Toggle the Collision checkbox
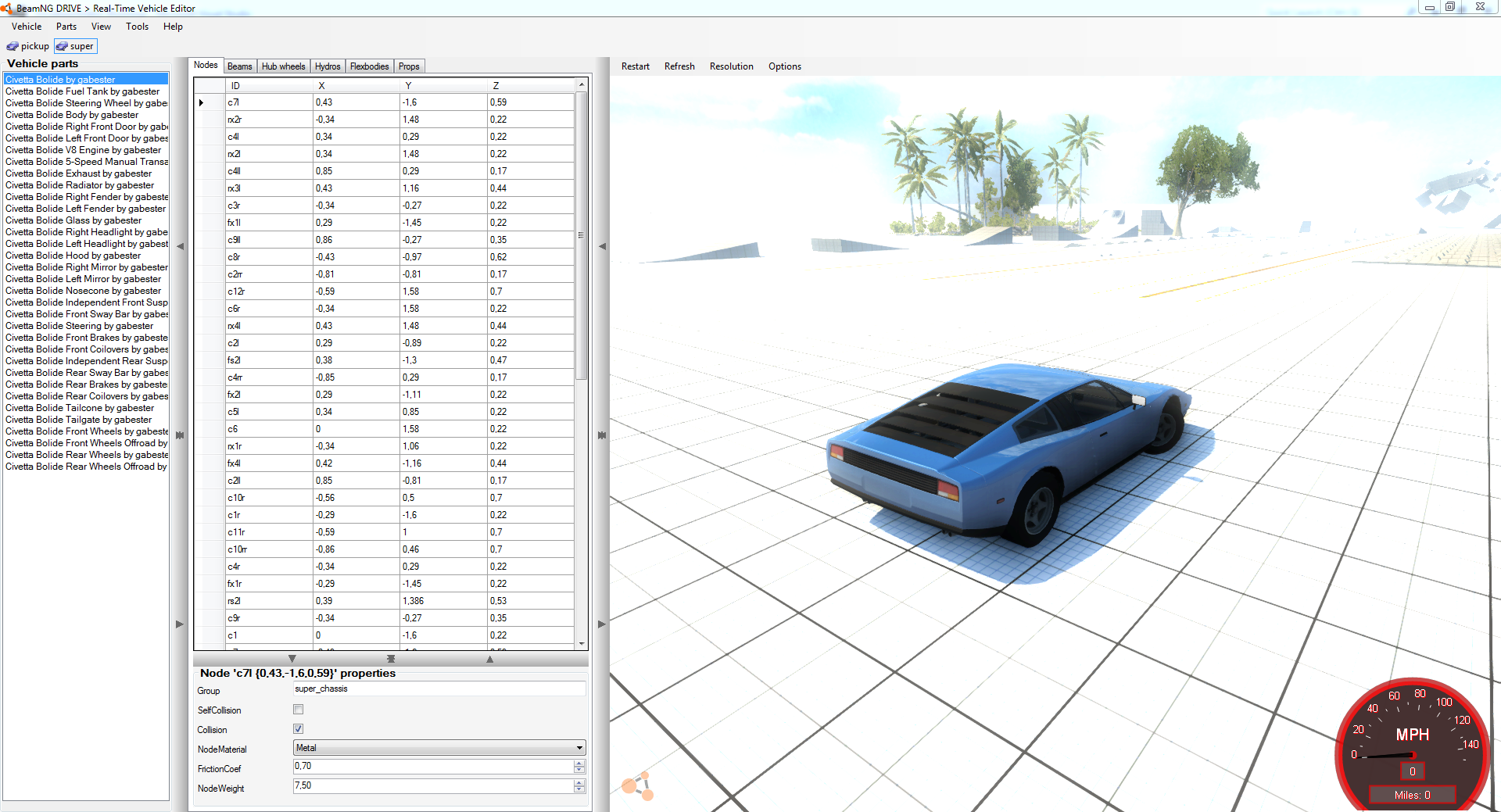 click(x=298, y=729)
